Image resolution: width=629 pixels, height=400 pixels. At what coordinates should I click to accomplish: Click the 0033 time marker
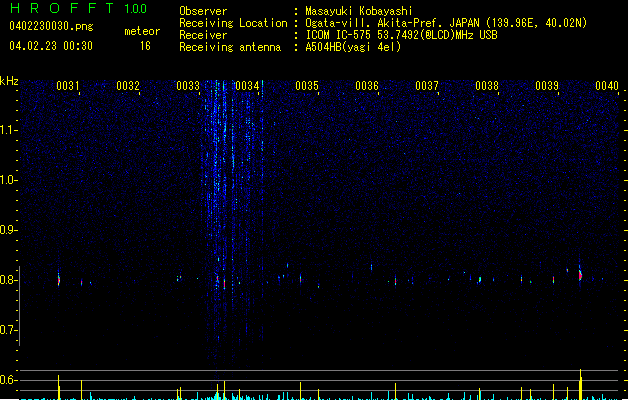point(188,86)
